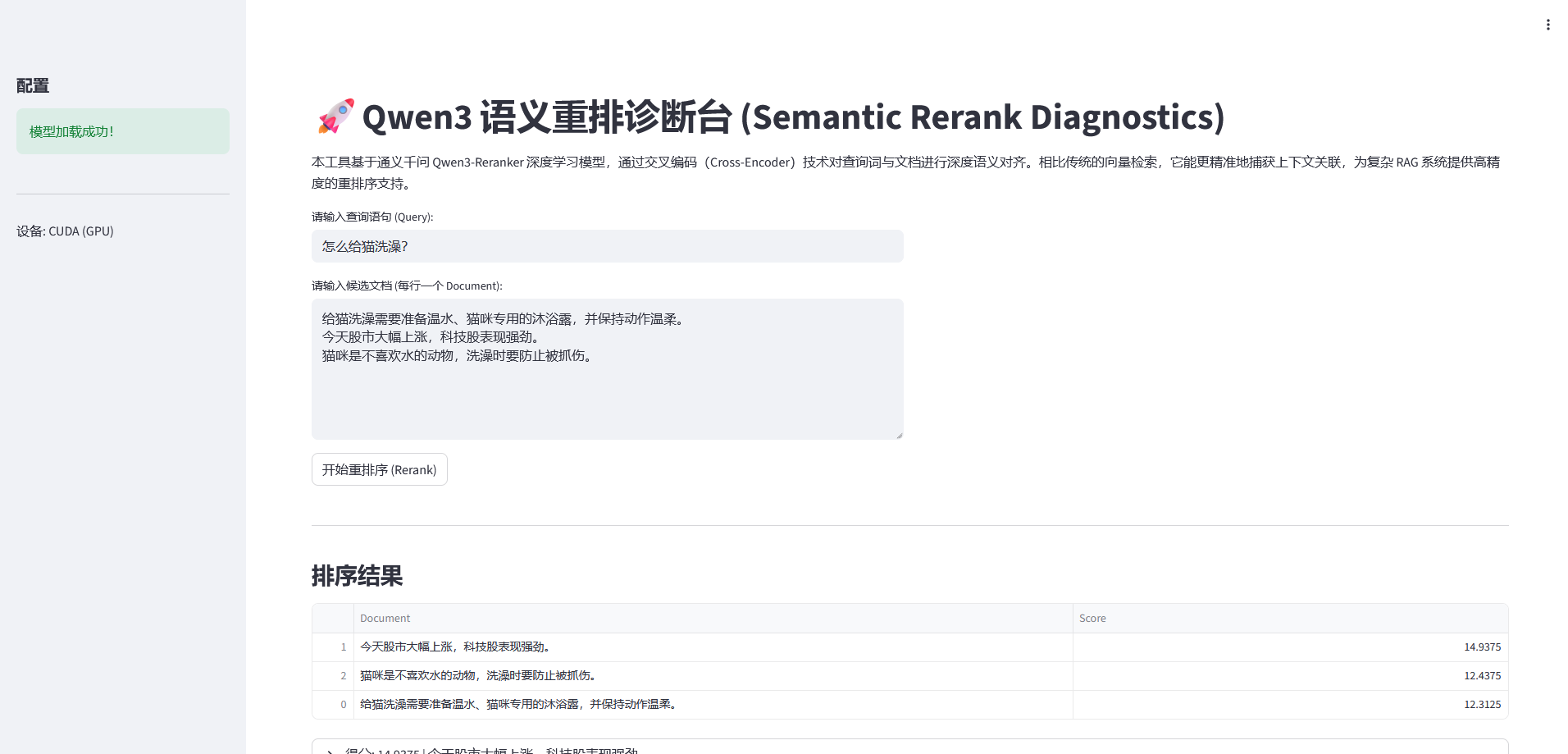Click the score value 14.9375 in the table
Image resolution: width=1568 pixels, height=754 pixels.
[x=1290, y=647]
